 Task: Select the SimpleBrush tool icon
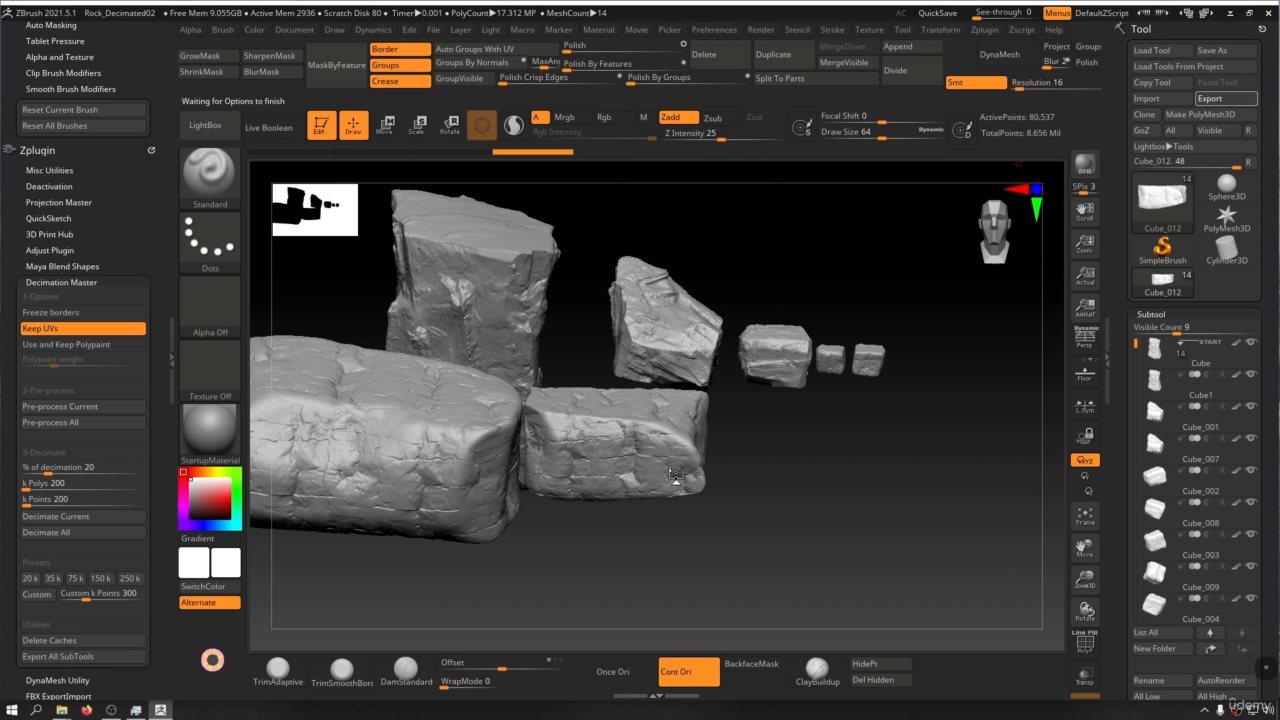[1162, 250]
